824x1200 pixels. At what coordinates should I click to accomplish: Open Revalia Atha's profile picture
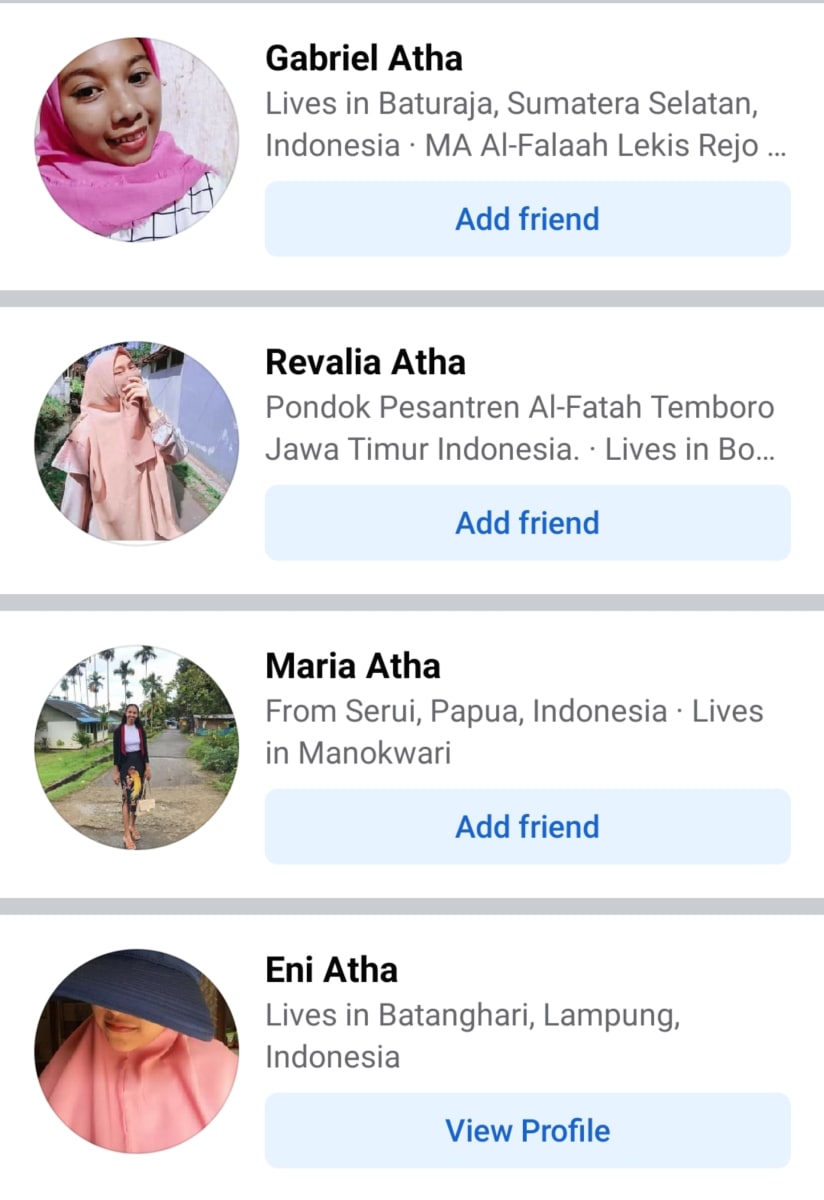coord(137,443)
